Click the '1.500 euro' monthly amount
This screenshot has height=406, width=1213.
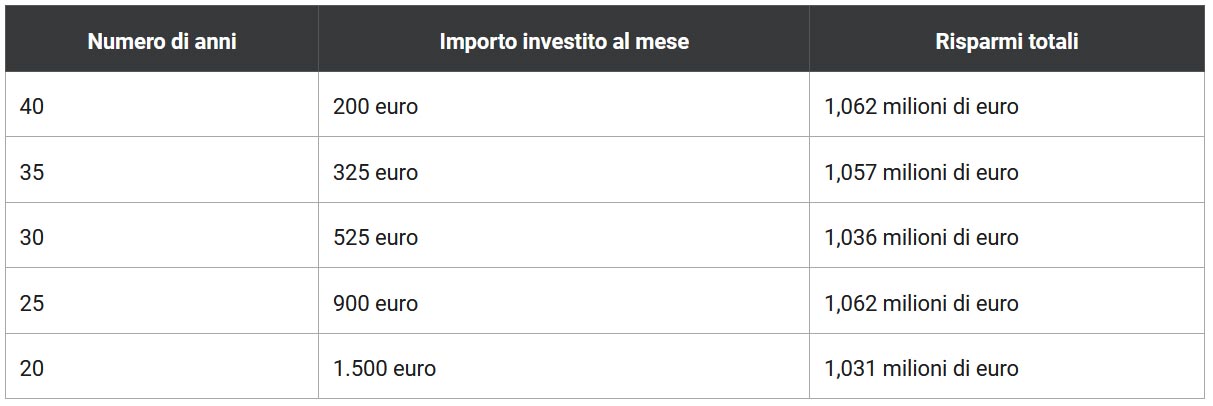[x=384, y=368]
